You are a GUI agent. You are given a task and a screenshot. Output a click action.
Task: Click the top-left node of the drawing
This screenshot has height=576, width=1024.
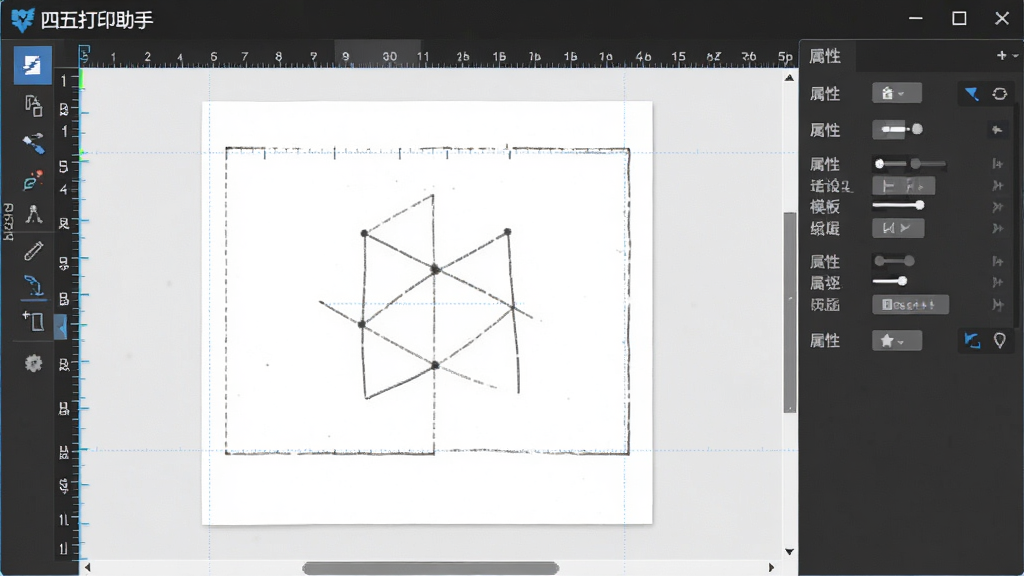click(364, 233)
